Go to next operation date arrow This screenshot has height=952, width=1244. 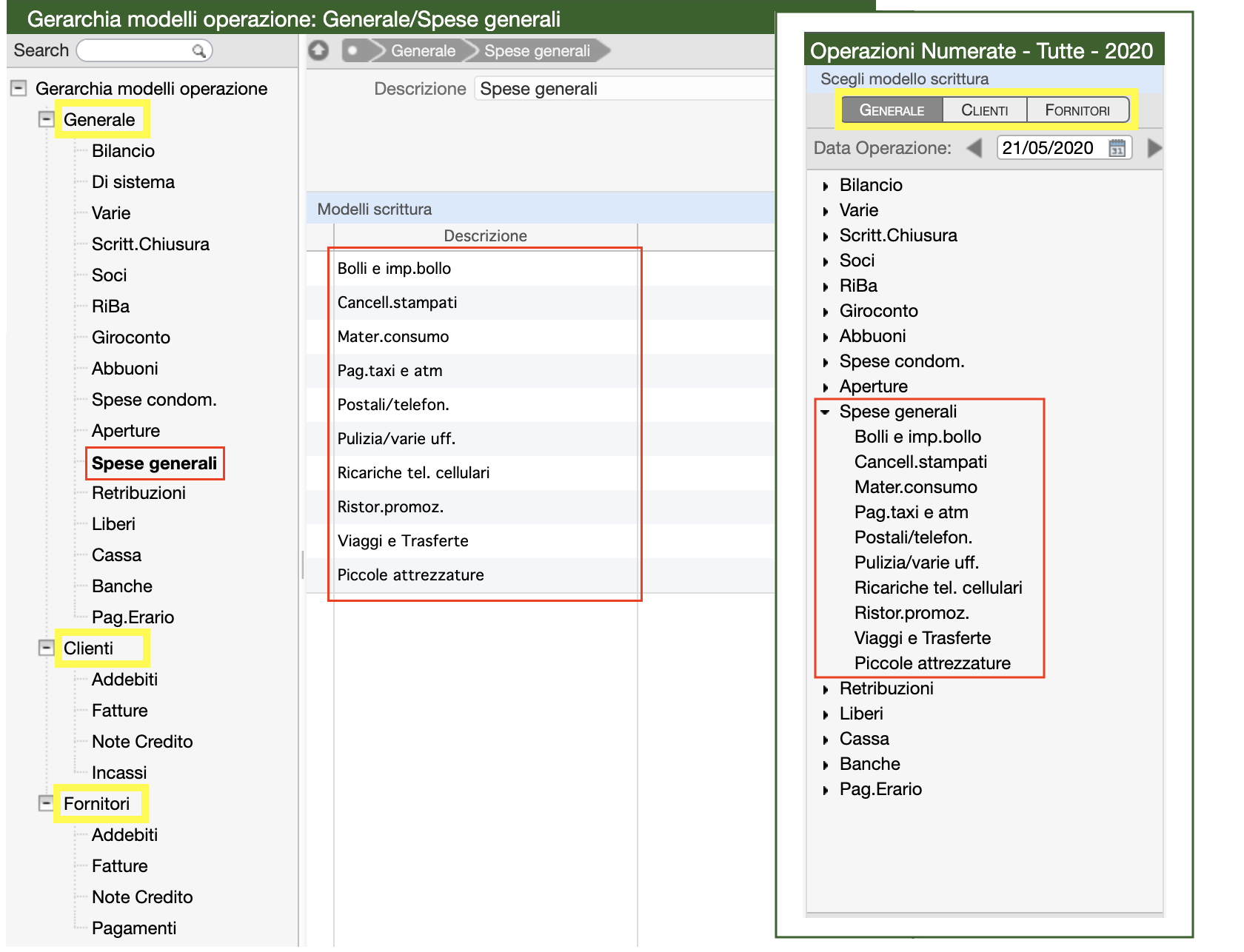click(1154, 148)
